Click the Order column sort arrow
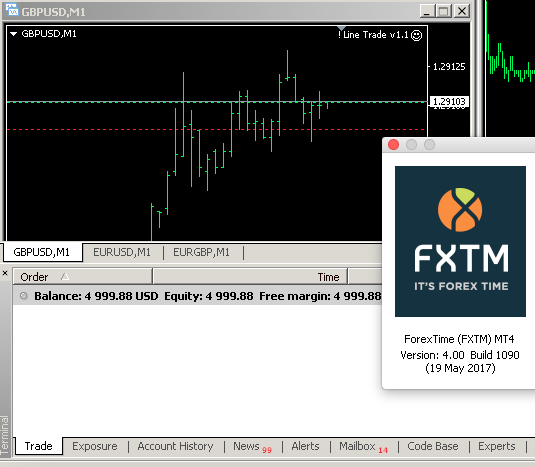 click(65, 276)
